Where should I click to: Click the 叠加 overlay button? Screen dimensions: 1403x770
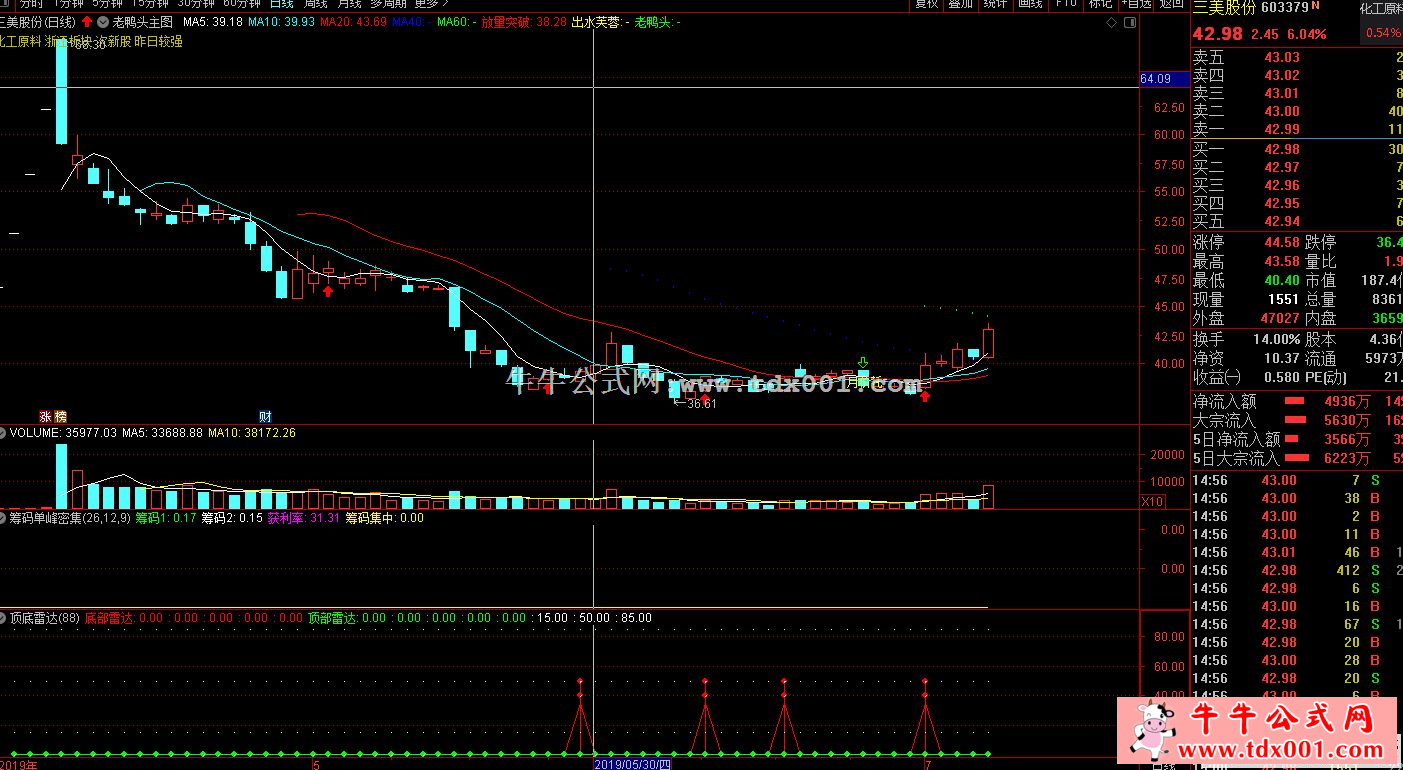click(961, 4)
